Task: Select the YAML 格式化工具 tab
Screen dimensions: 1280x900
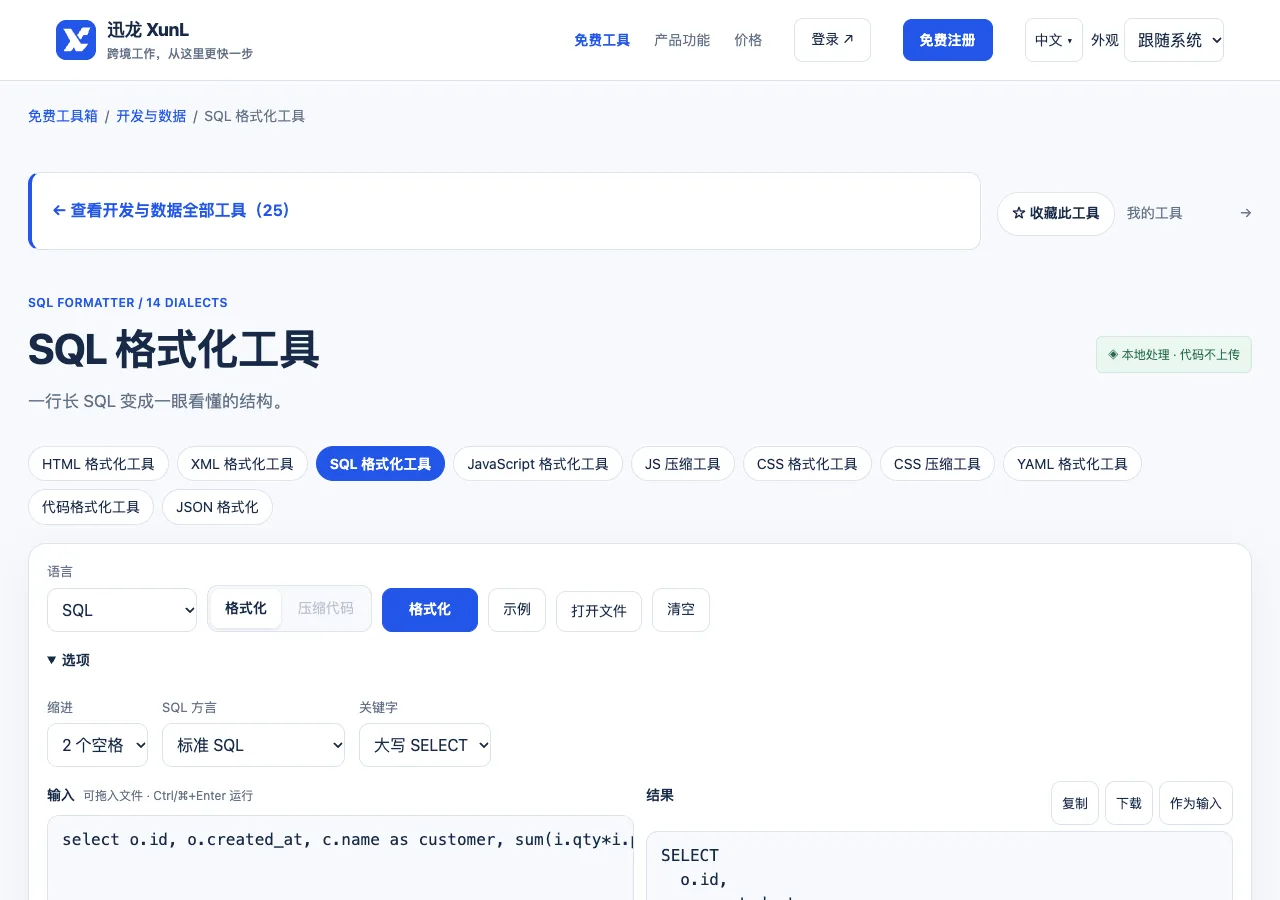Action: 1072,464
